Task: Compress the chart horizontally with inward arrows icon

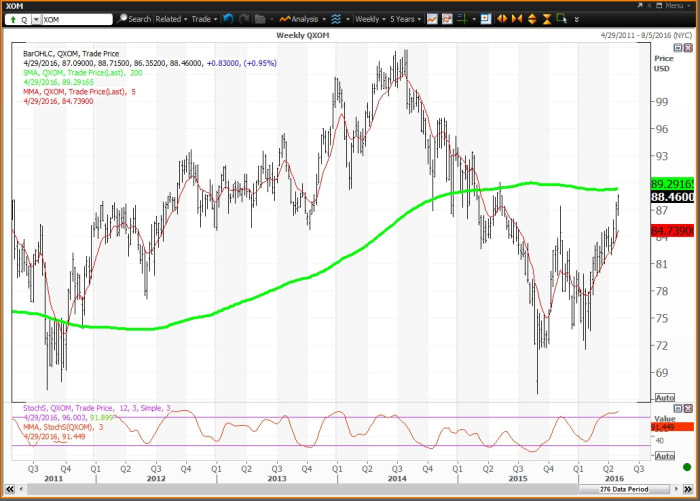Action: pyautogui.click(x=517, y=19)
